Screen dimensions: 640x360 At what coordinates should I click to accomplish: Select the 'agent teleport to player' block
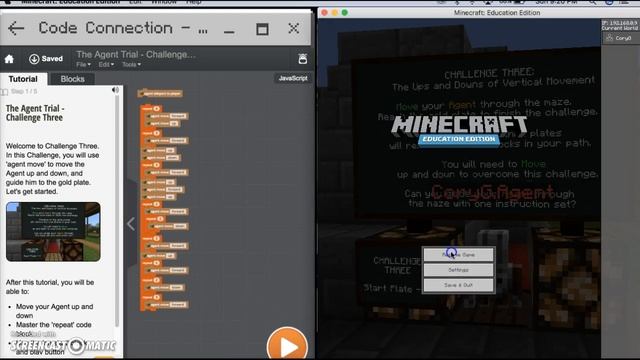click(x=160, y=93)
